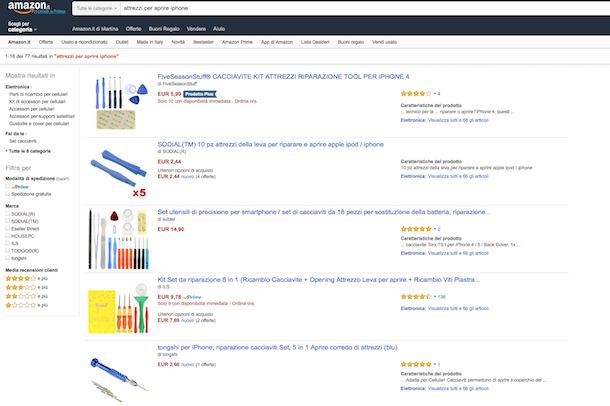Enable the Prime shipping checkbox

(7, 187)
